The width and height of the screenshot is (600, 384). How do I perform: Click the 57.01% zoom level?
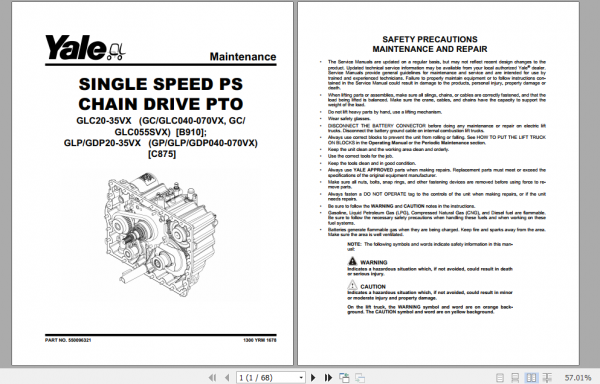(x=578, y=378)
